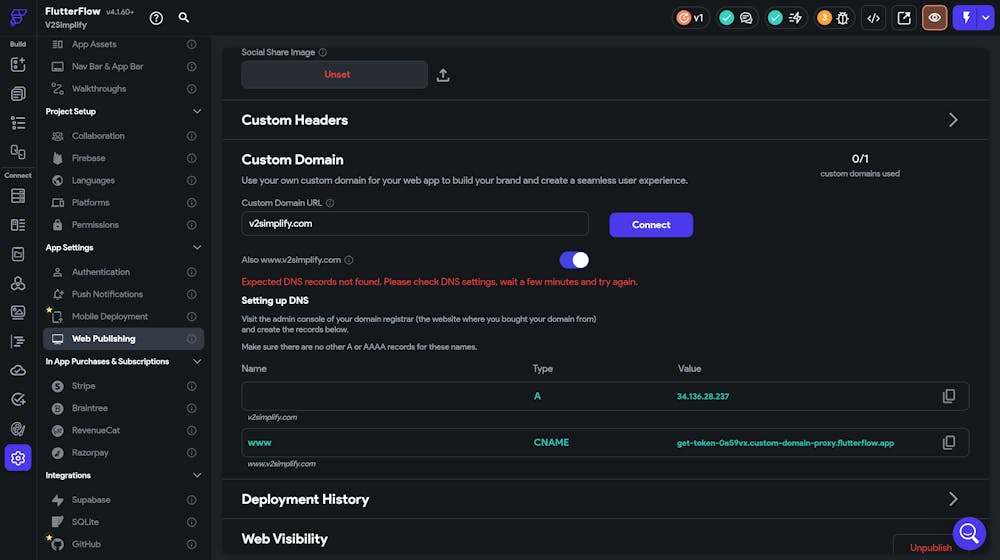Open the pages layers icon in rail
The height and width of the screenshot is (560, 1000).
coord(18,94)
